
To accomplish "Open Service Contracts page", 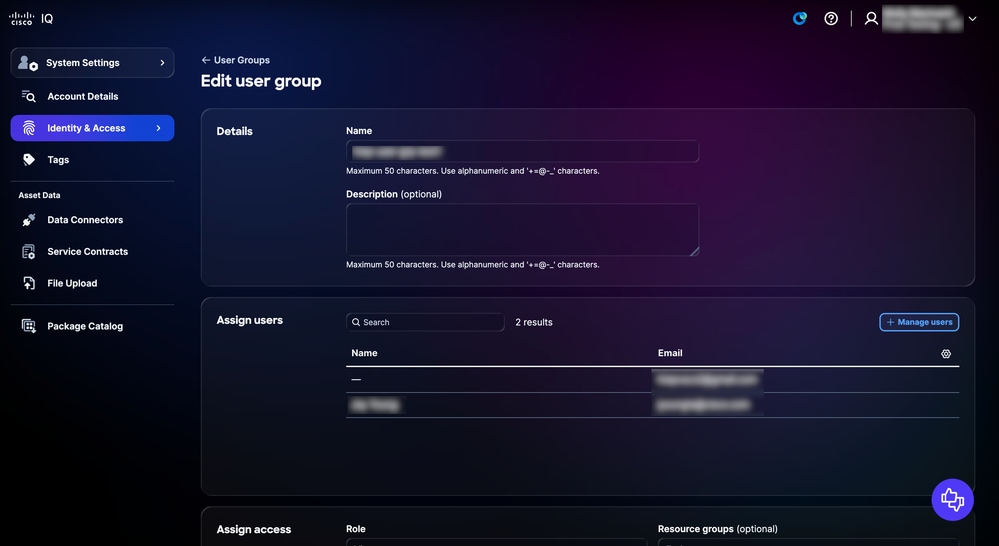I will click(x=87, y=252).
